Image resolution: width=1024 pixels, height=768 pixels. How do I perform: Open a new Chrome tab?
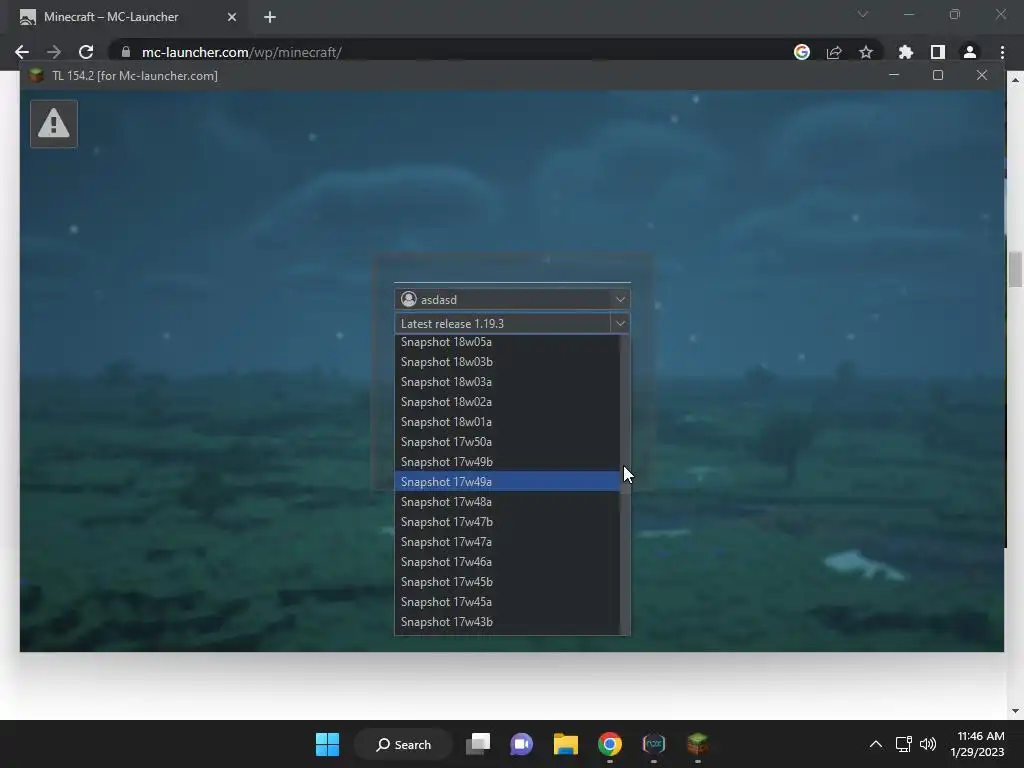click(270, 17)
